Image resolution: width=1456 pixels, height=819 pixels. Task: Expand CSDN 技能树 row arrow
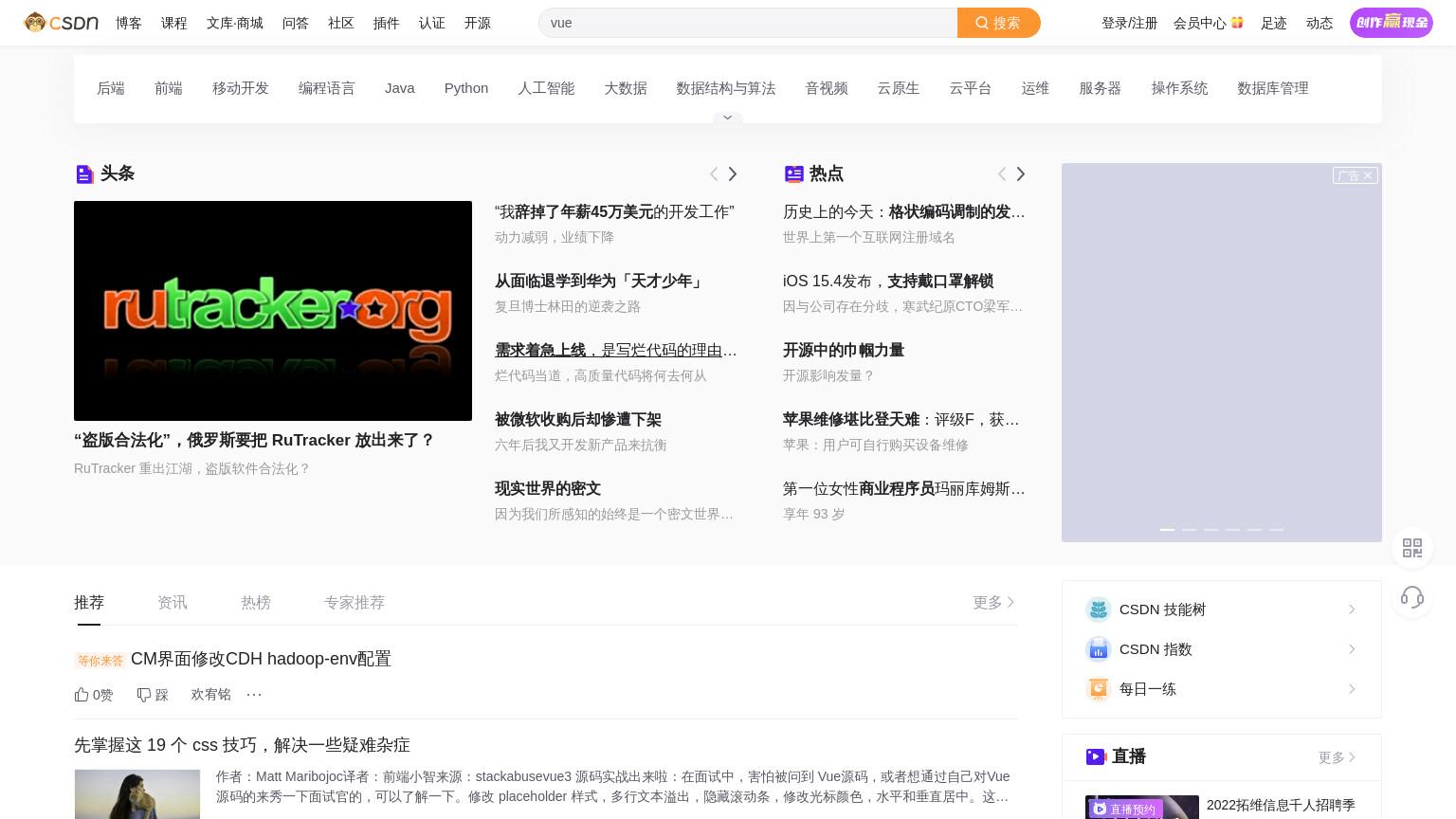[1352, 610]
